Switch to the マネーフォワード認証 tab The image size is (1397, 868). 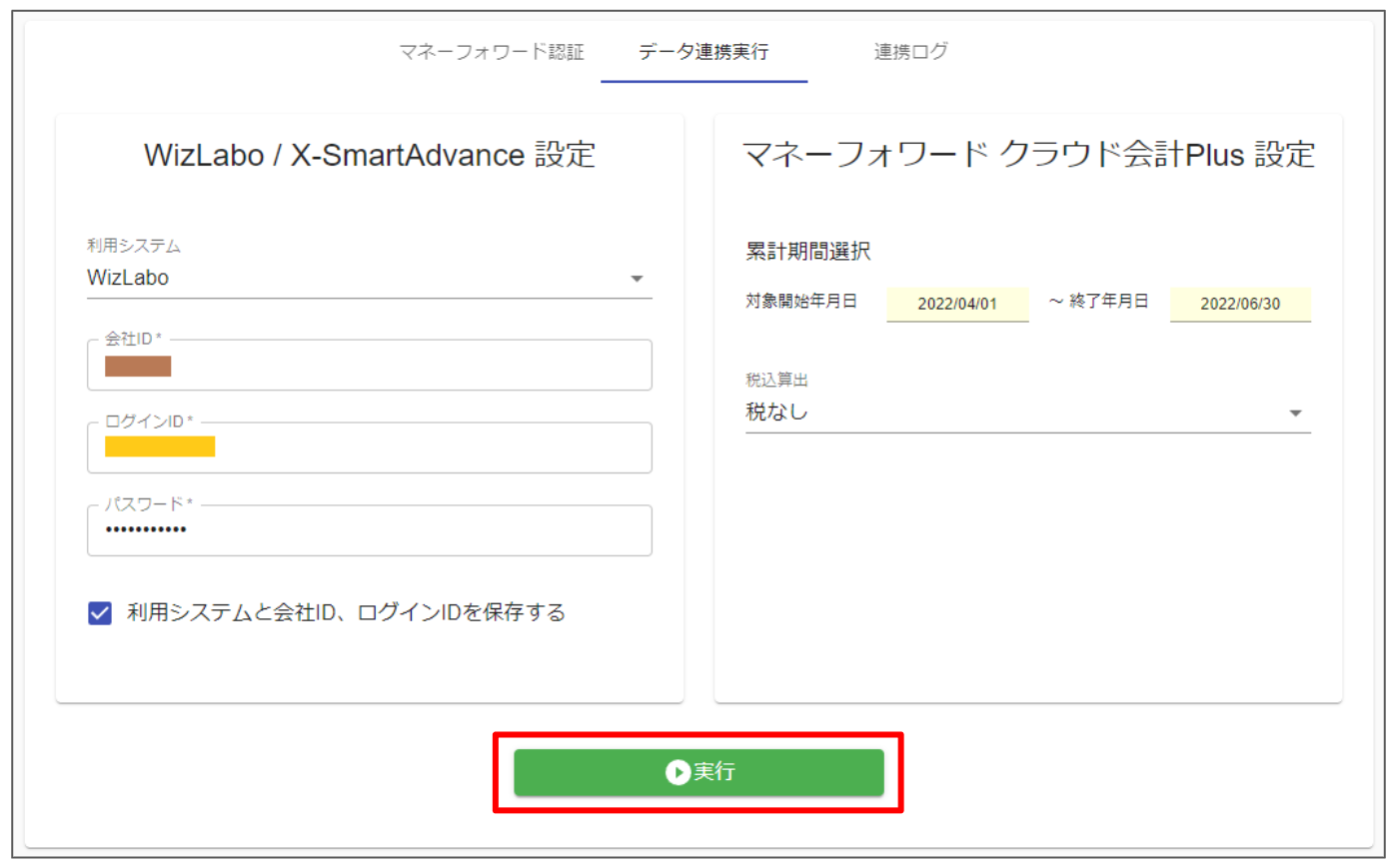[492, 52]
